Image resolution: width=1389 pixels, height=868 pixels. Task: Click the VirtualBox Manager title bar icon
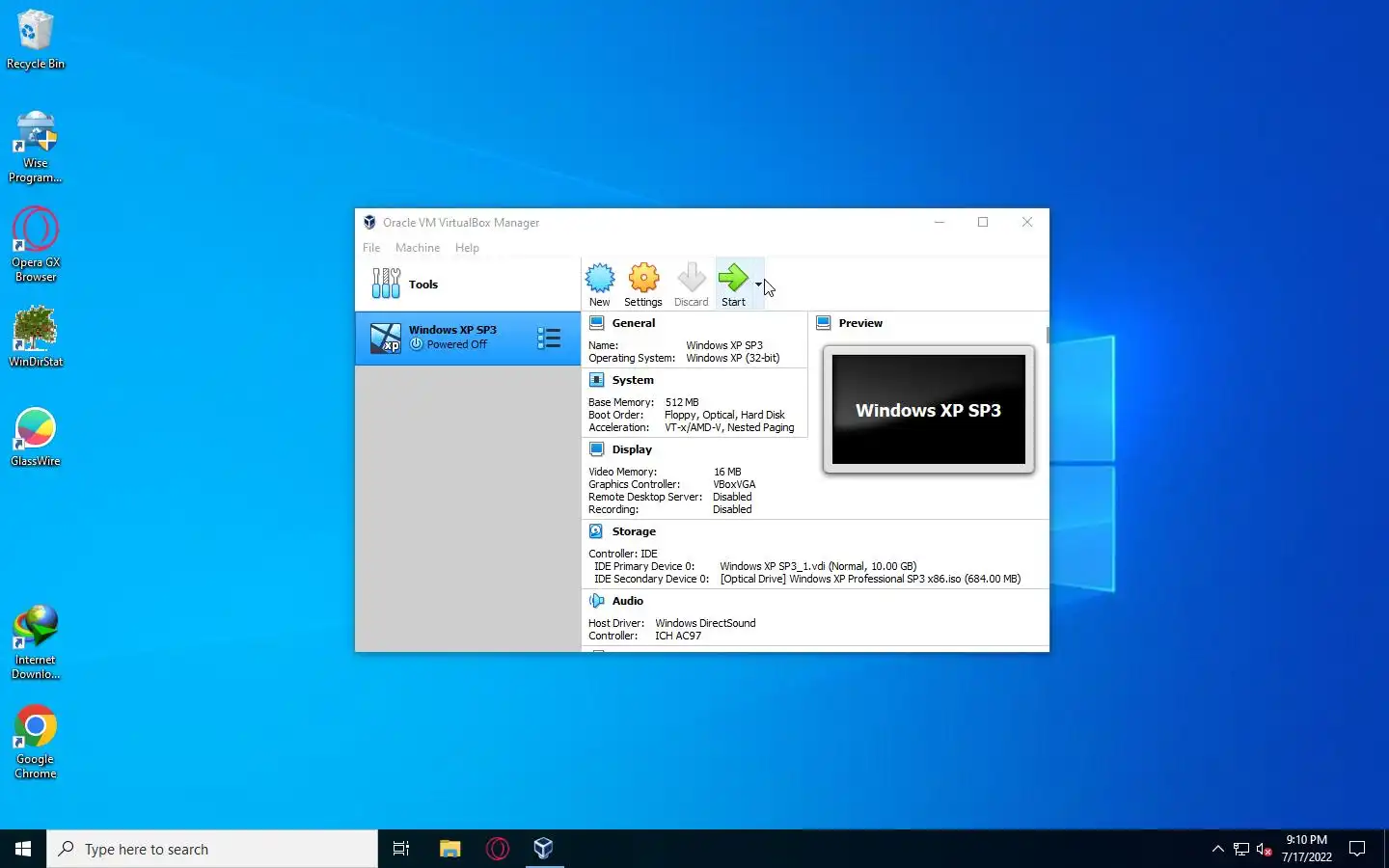(369, 222)
